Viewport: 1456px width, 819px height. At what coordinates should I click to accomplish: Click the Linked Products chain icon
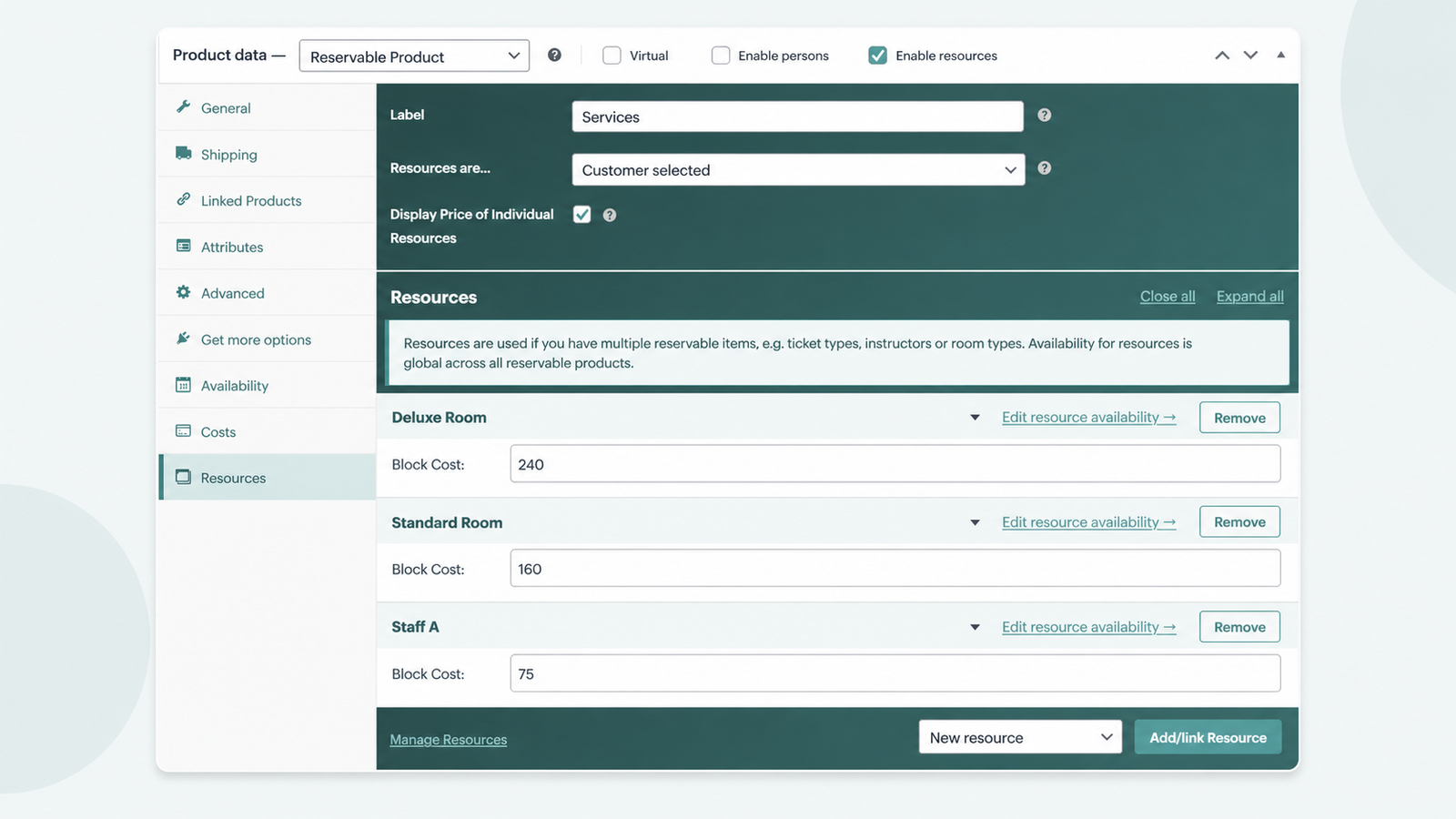click(183, 199)
